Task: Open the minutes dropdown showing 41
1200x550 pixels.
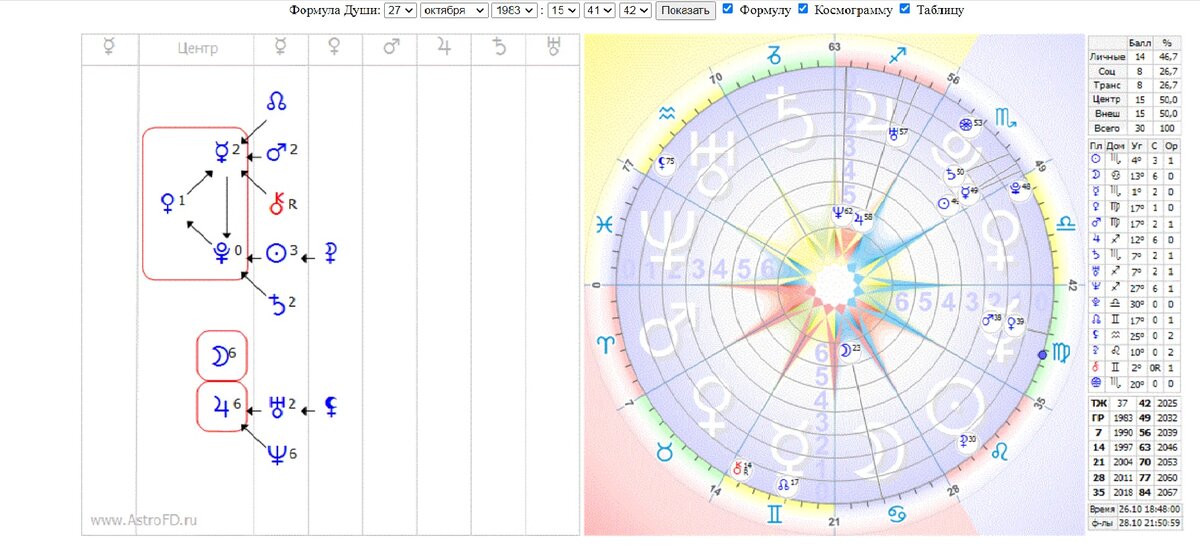Action: tap(598, 10)
